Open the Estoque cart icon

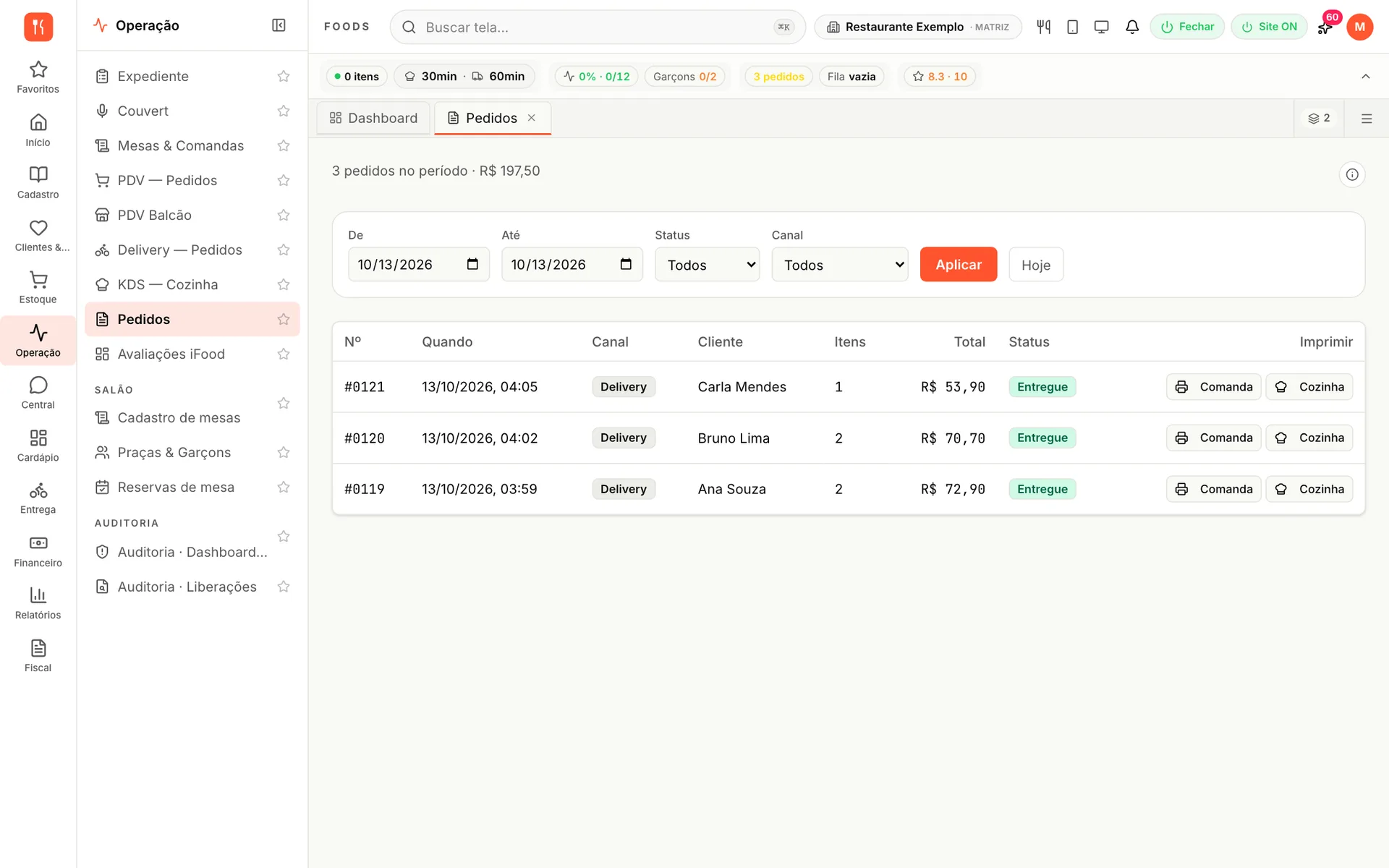(x=38, y=287)
